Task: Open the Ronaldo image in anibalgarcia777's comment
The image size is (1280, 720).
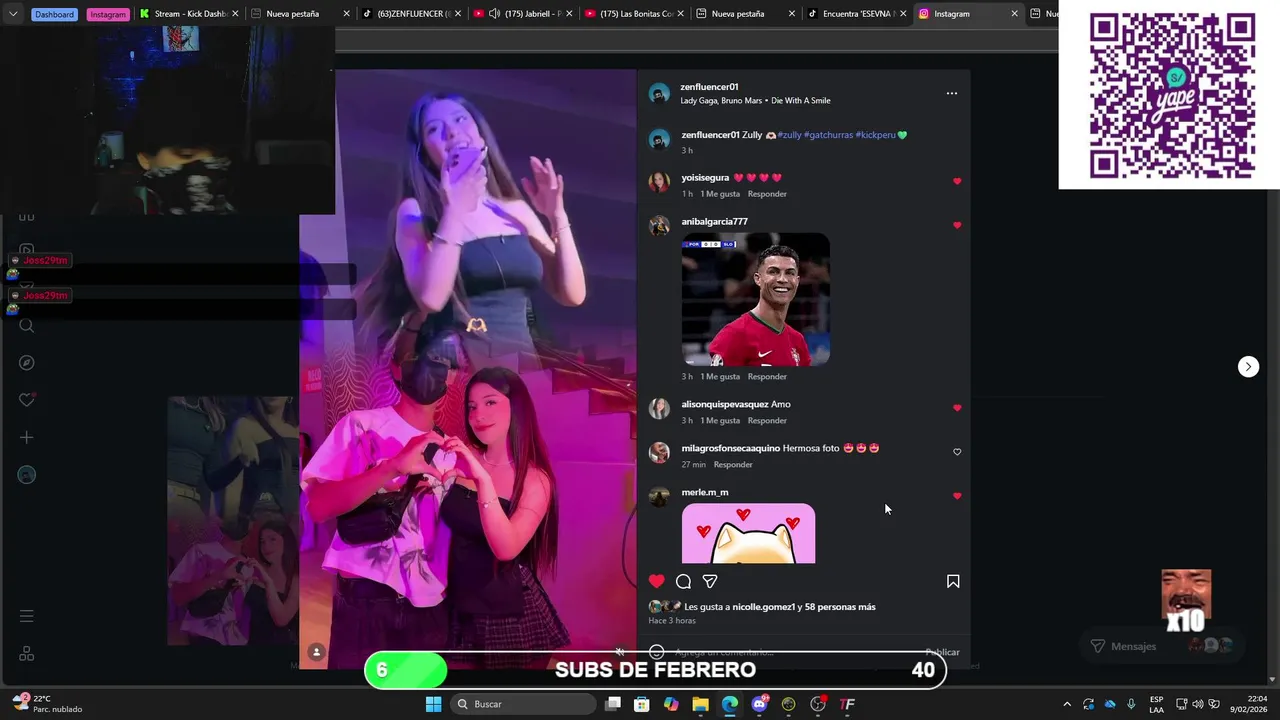Action: (x=756, y=300)
